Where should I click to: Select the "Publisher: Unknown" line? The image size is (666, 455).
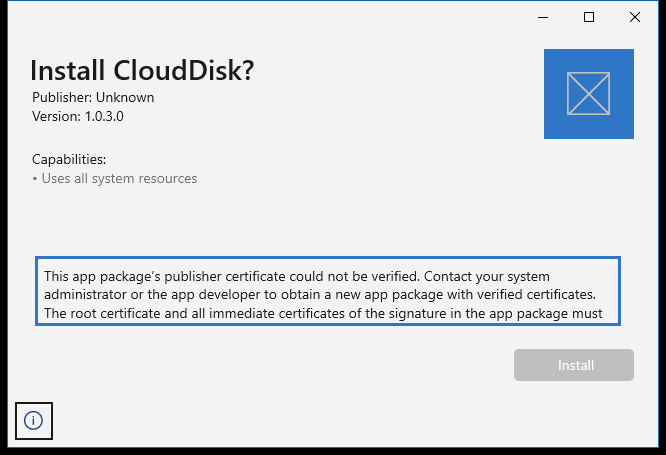93,98
